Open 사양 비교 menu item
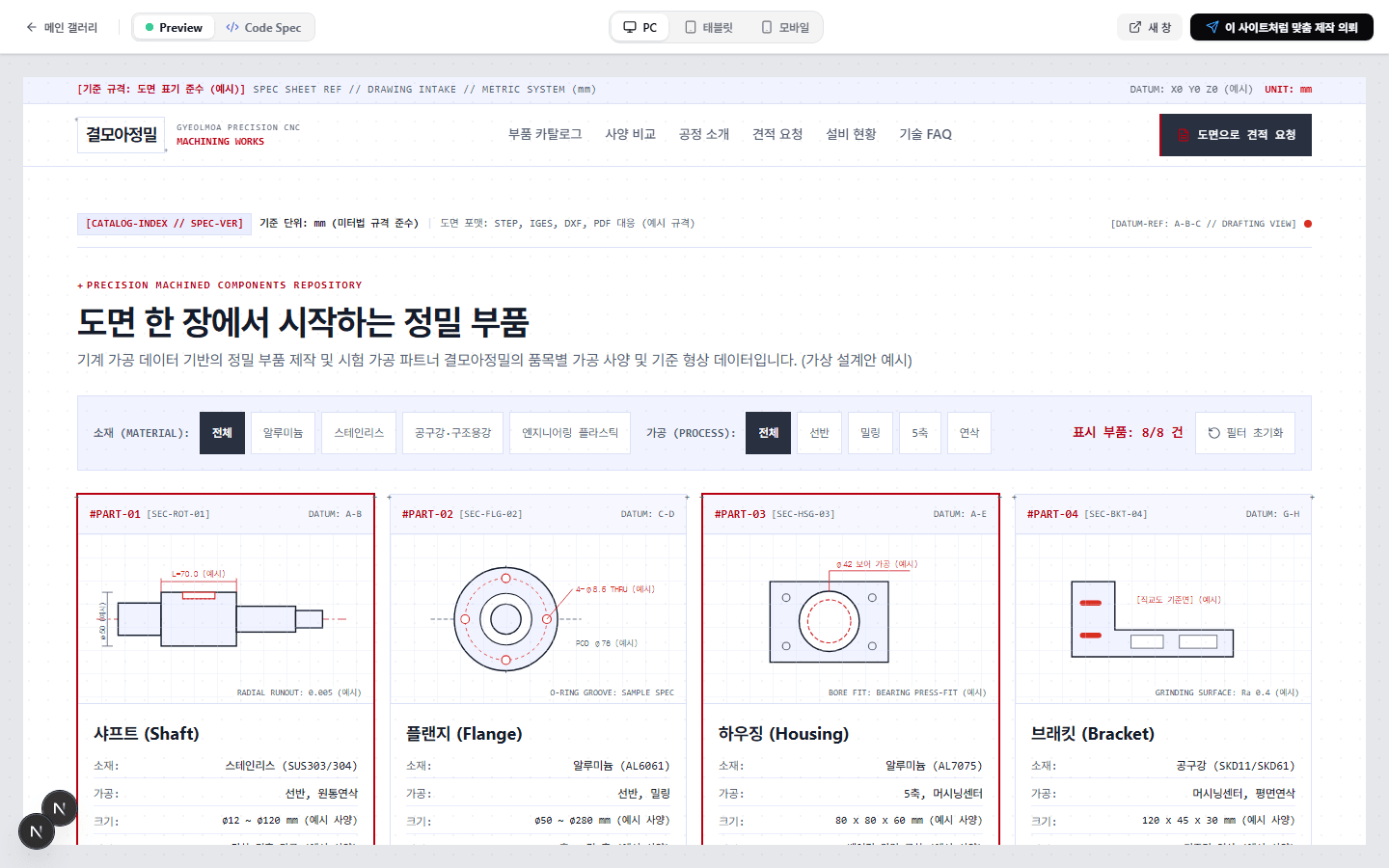This screenshot has height=868, width=1389. [x=630, y=134]
